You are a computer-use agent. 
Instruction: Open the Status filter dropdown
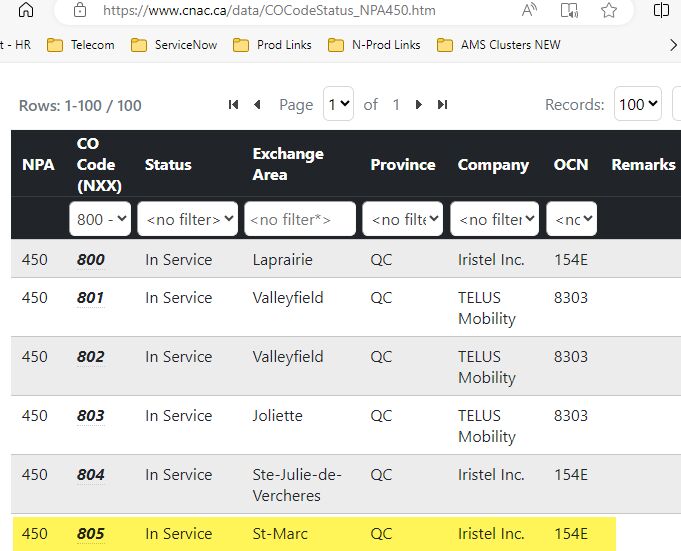[188, 219]
